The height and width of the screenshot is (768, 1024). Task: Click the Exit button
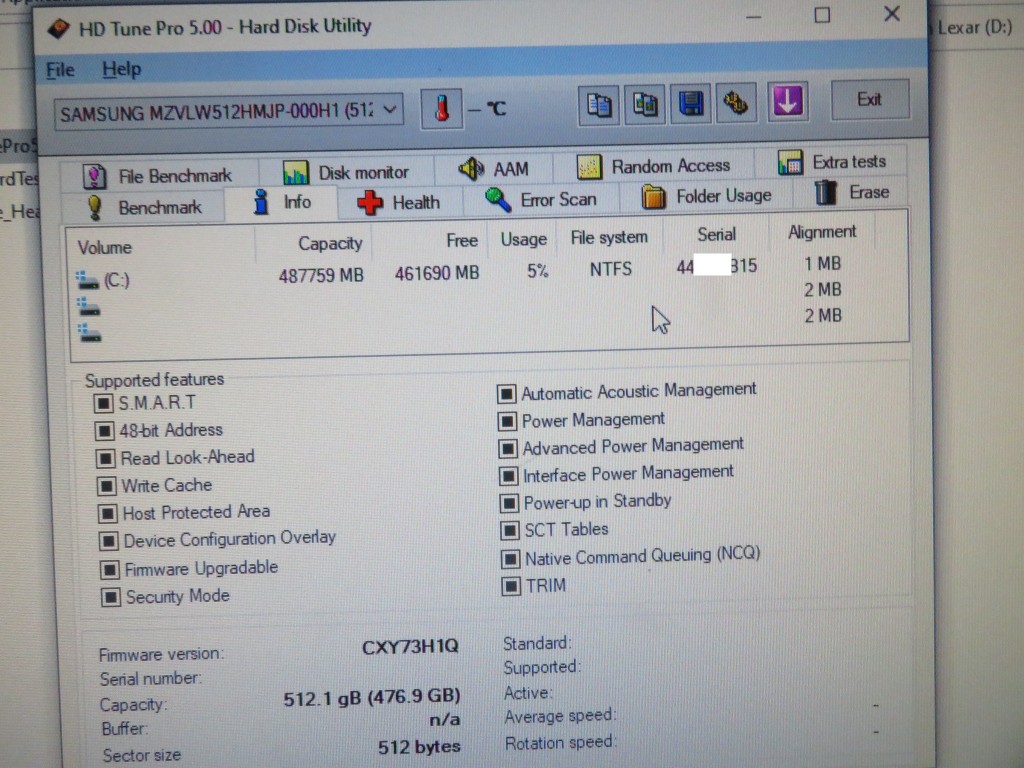869,99
